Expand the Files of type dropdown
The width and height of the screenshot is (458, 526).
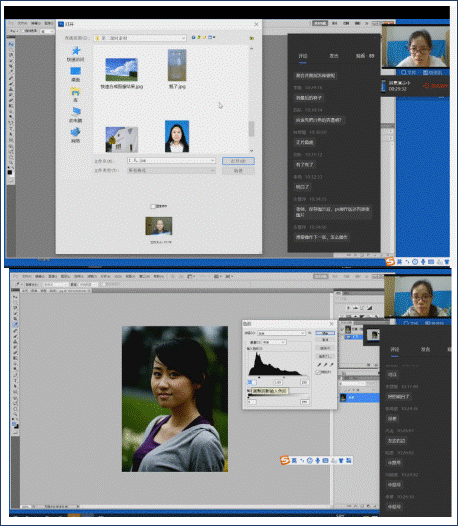[x=212, y=170]
